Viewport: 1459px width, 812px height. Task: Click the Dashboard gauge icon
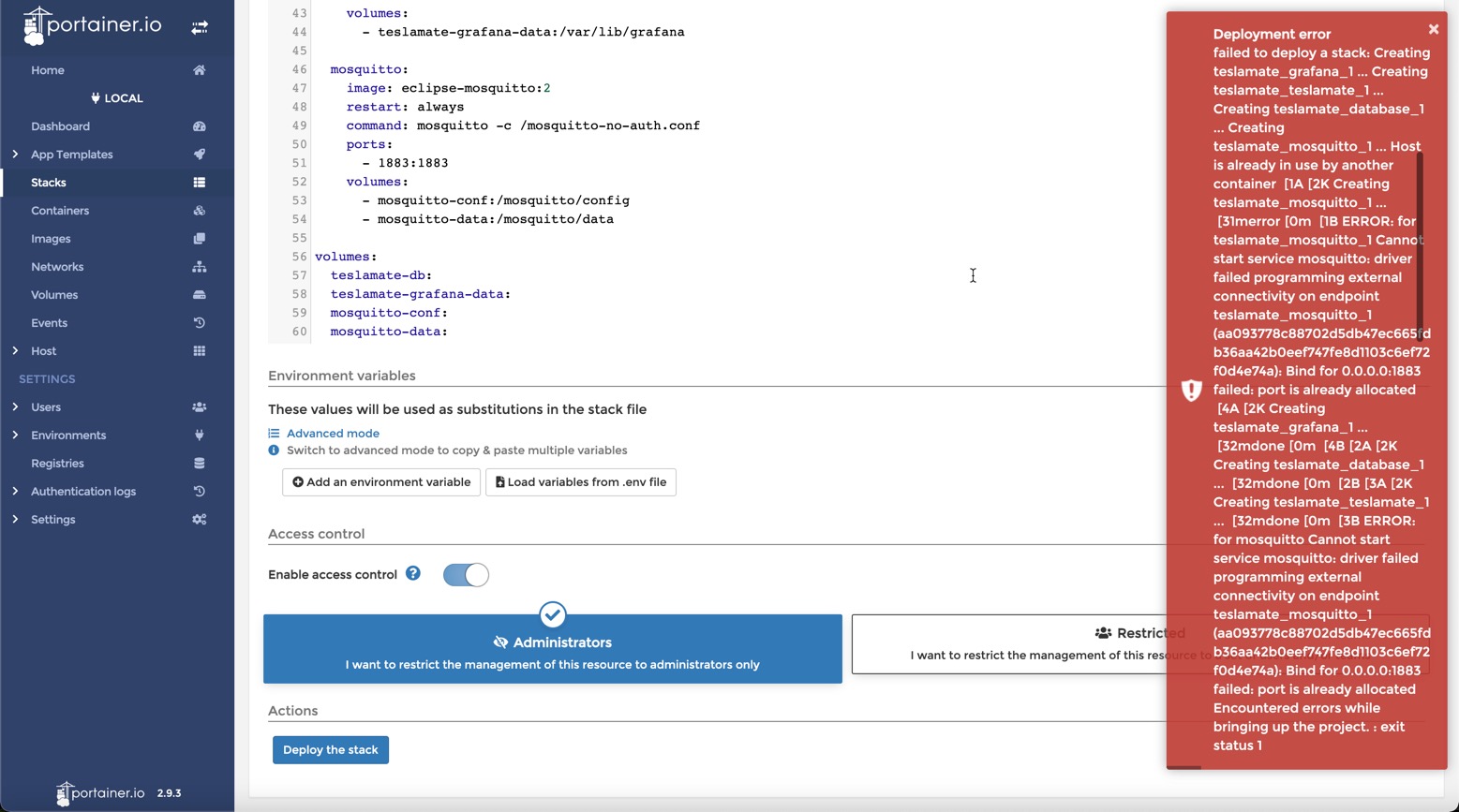coord(200,126)
